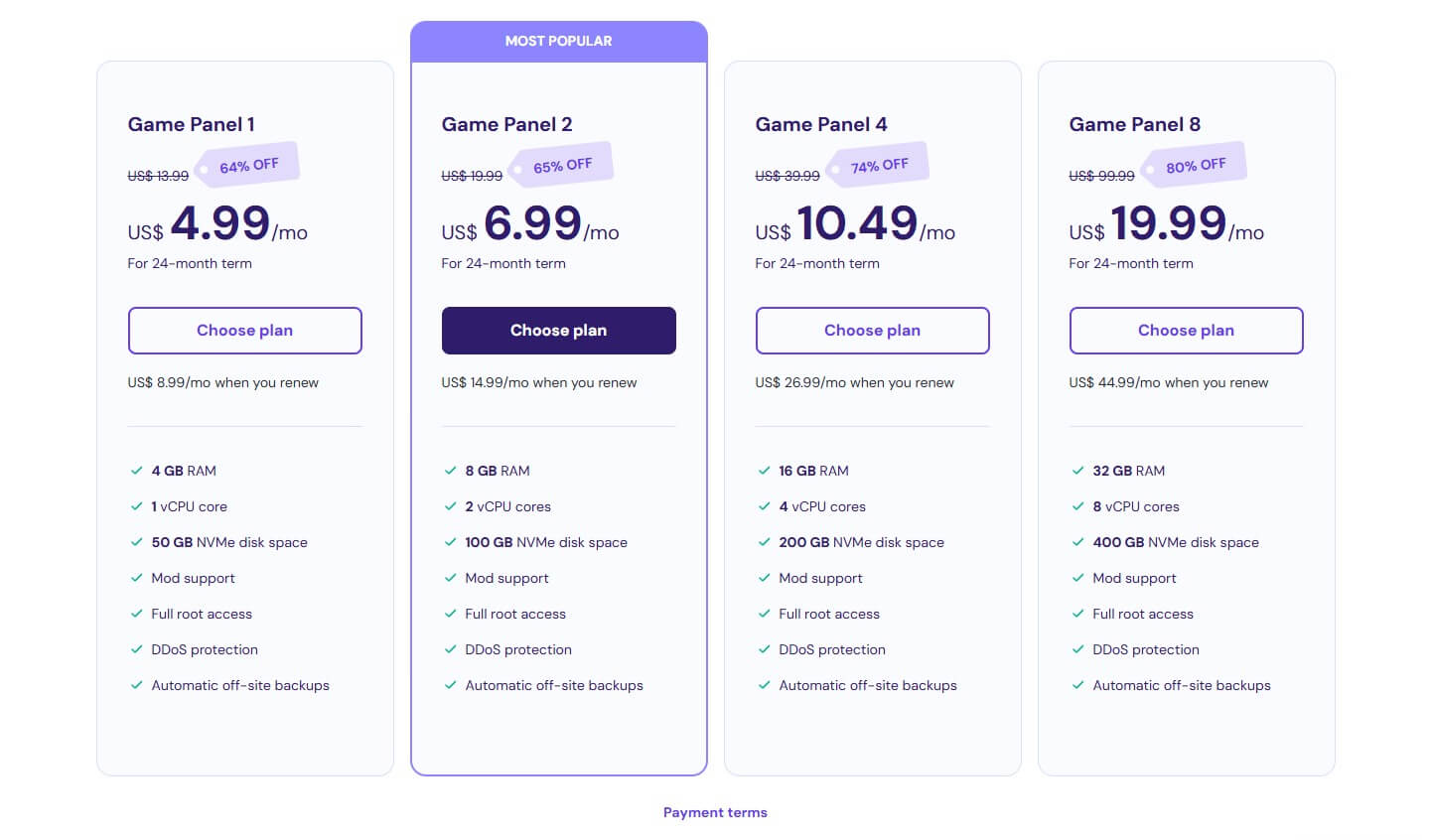Click the US$ 19.99/mo price

(x=1166, y=223)
